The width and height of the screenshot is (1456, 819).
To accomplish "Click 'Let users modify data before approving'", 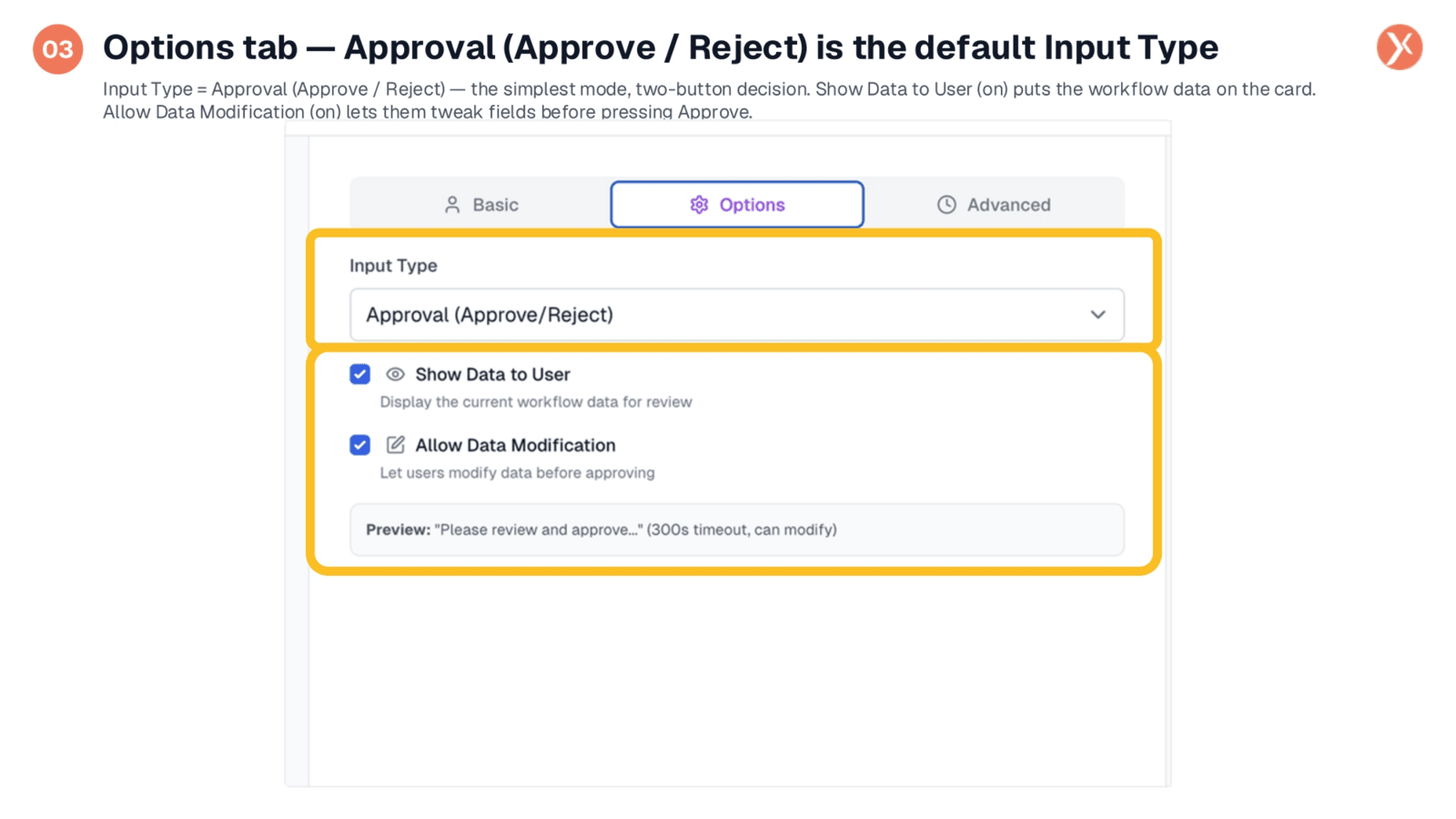I will point(517,473).
